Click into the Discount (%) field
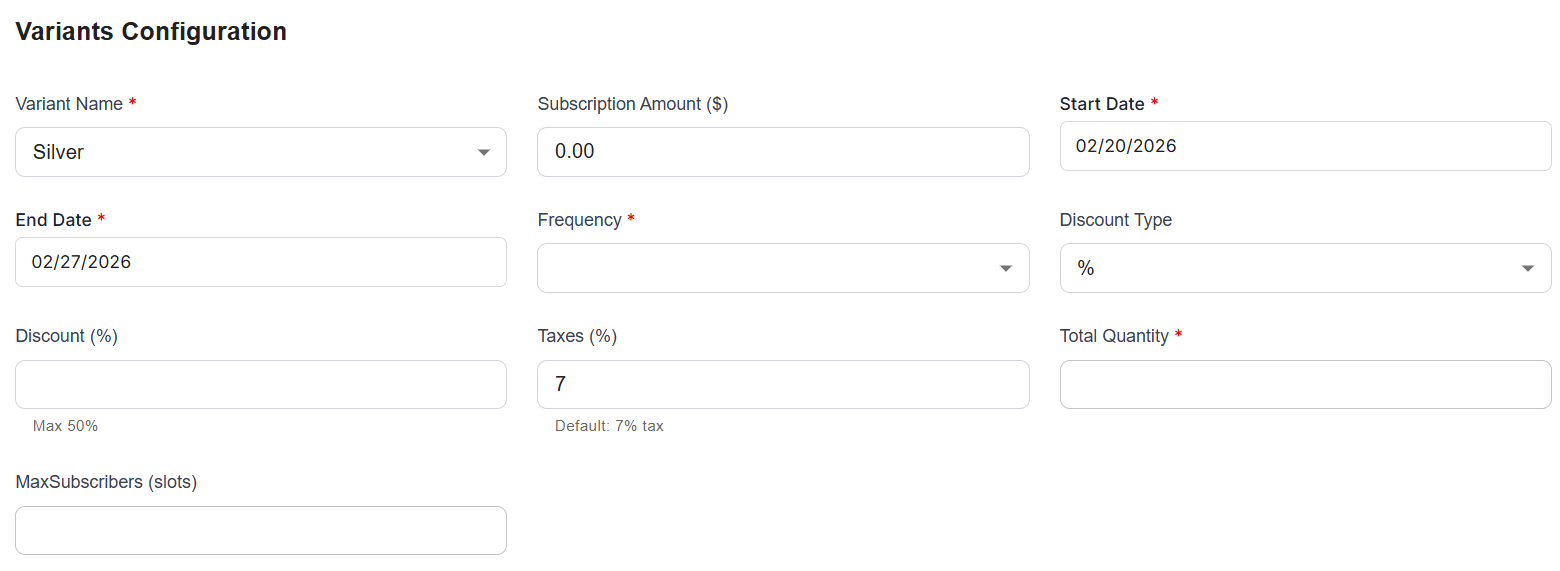The height and width of the screenshot is (571, 1560). coord(261,385)
